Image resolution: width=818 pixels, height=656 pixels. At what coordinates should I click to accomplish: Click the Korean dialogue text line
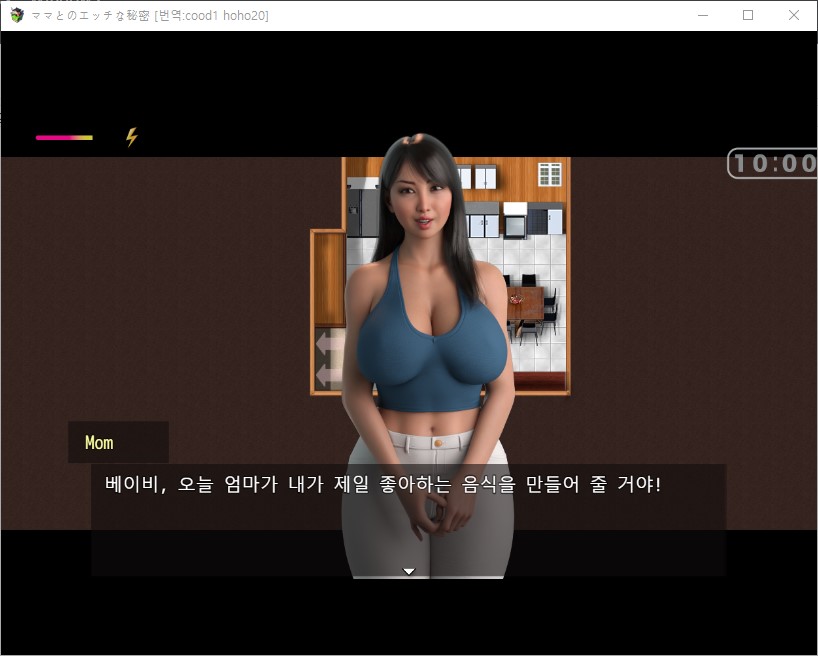383,484
